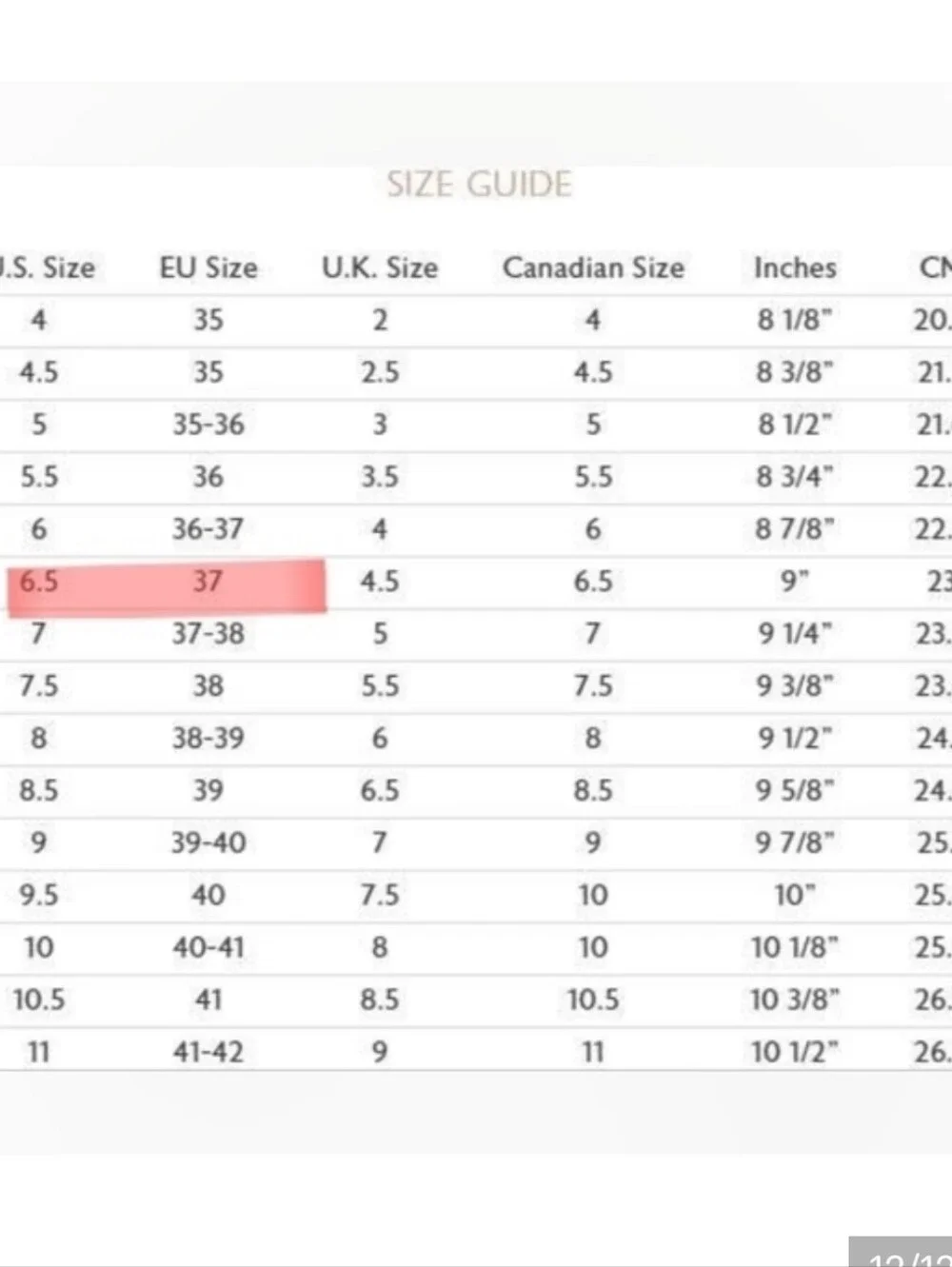The height and width of the screenshot is (1267, 952).
Task: Select Canadian size 10.5 cell
Action: pyautogui.click(x=593, y=1000)
